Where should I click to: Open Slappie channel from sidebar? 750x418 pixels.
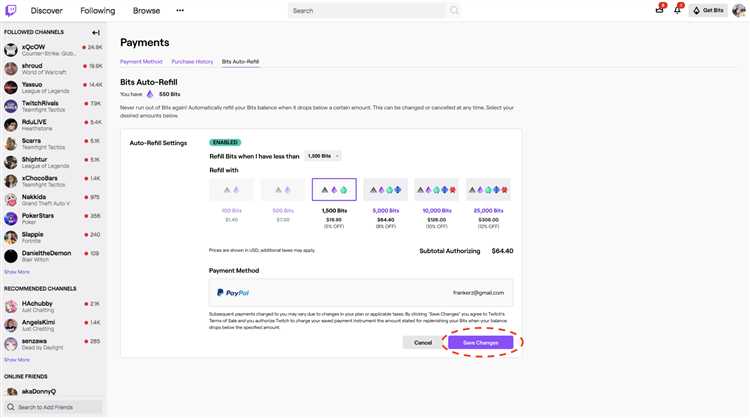pos(53,237)
